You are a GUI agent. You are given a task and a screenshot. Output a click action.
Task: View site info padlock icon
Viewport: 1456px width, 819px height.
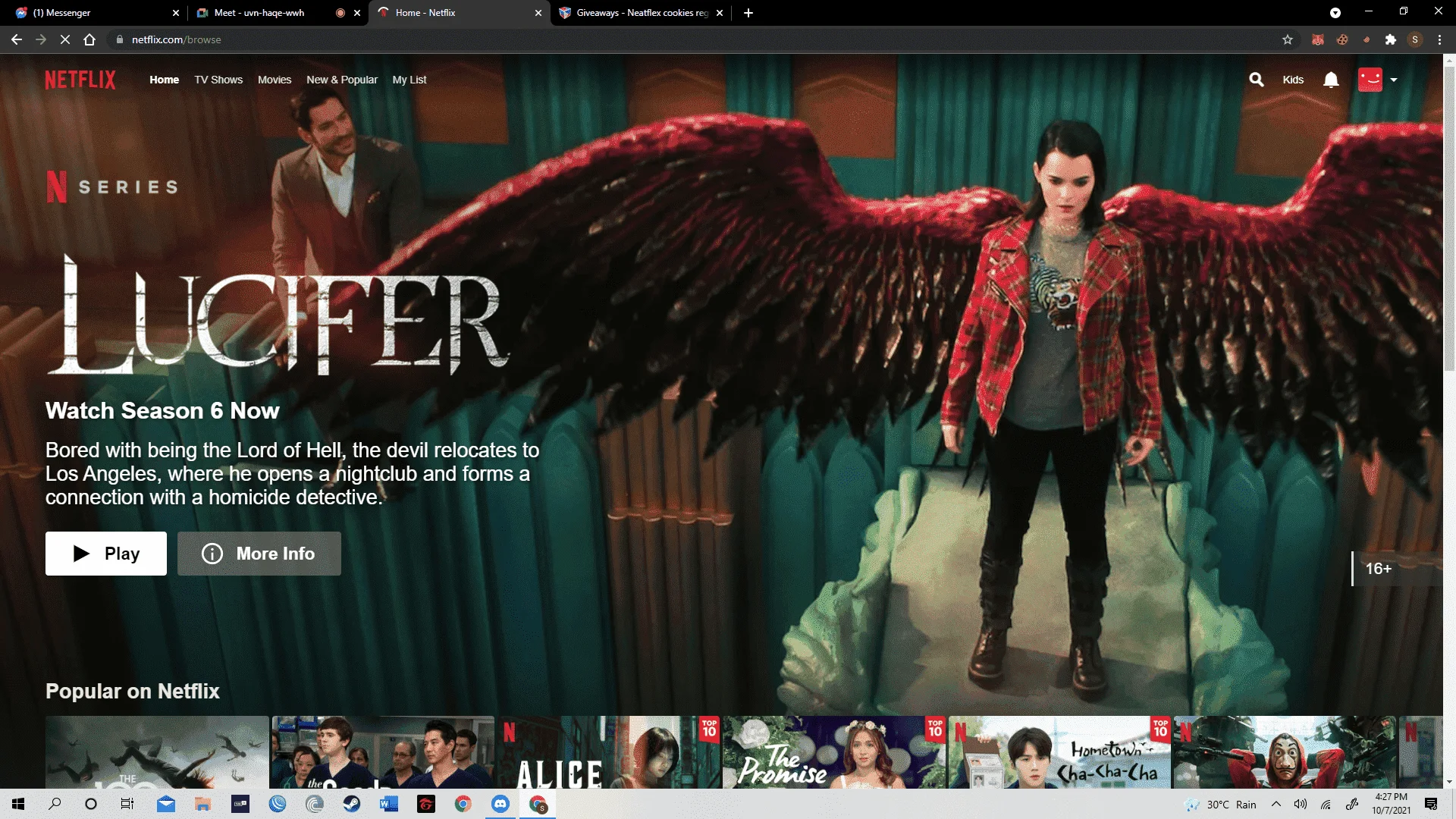(x=120, y=39)
